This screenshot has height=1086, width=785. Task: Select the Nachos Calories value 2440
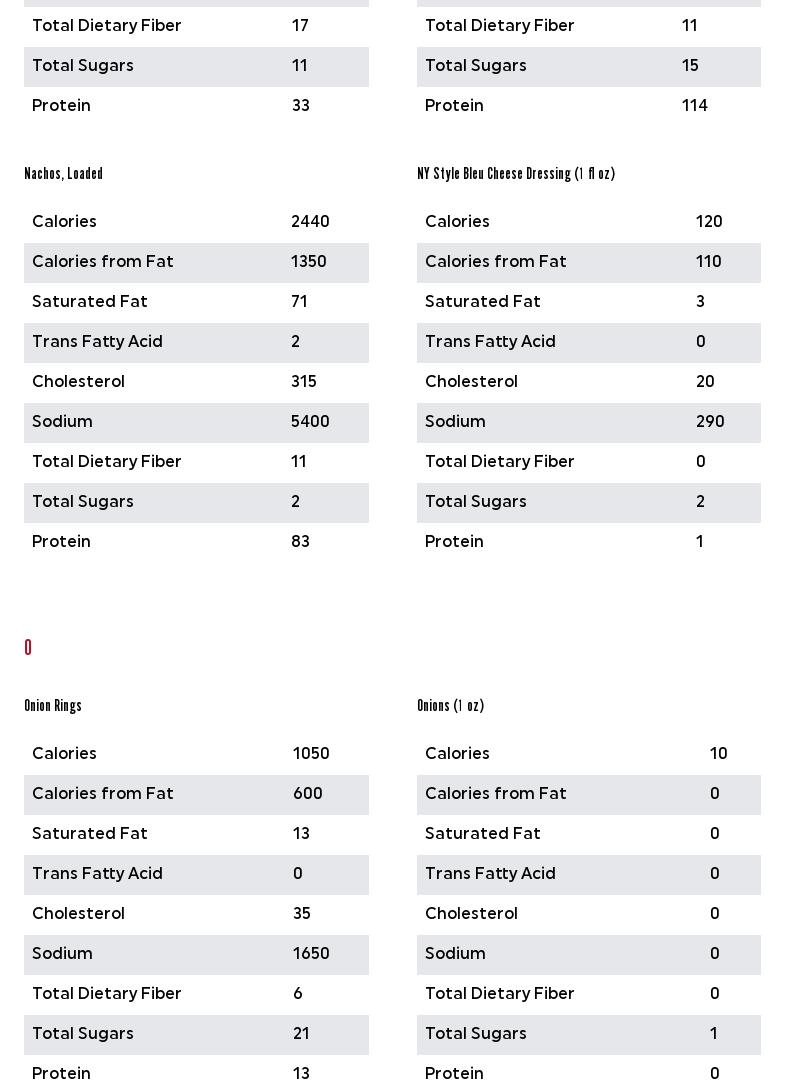tap(310, 222)
